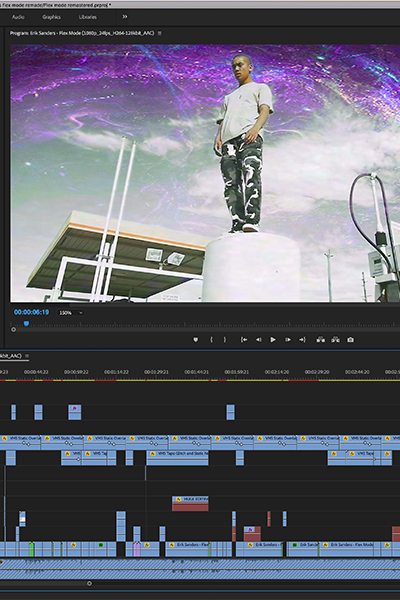Click the Add Marker icon
Viewport: 400px width, 600px height.
[196, 340]
